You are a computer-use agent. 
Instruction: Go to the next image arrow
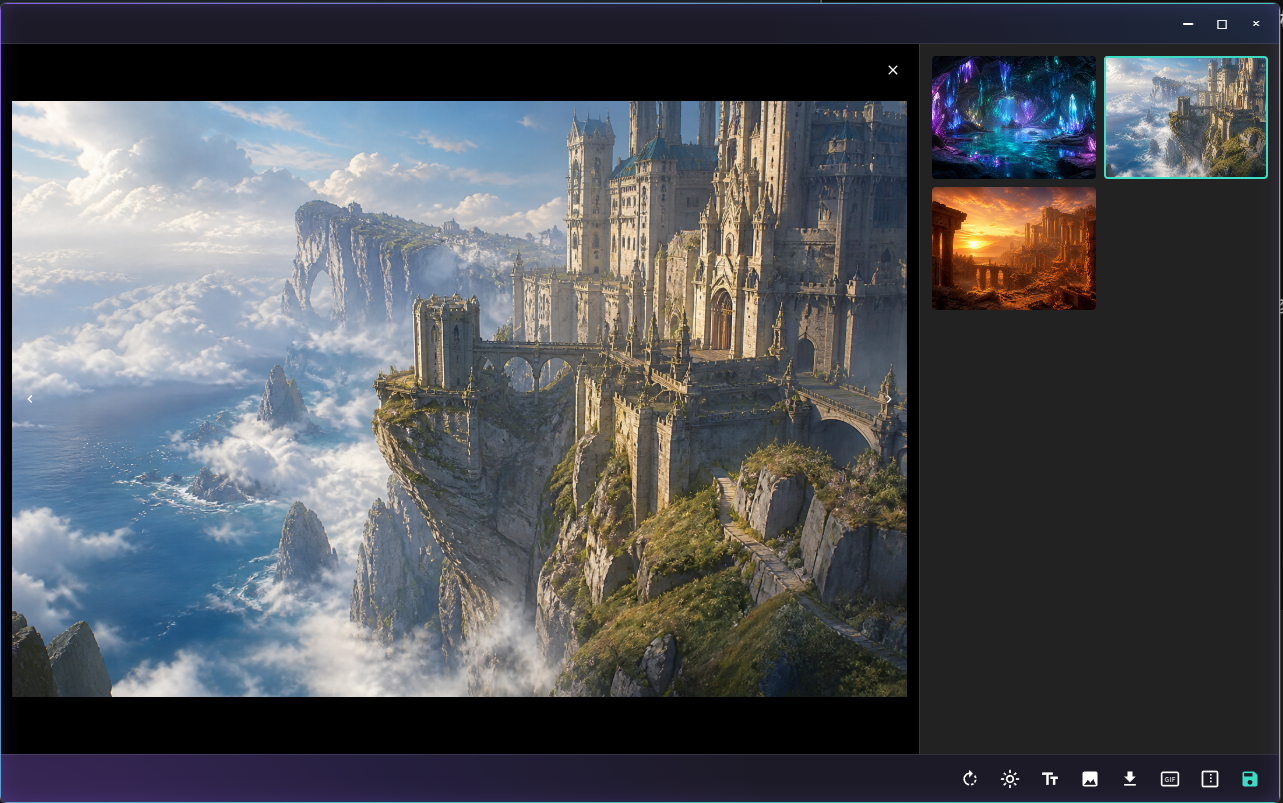point(889,399)
